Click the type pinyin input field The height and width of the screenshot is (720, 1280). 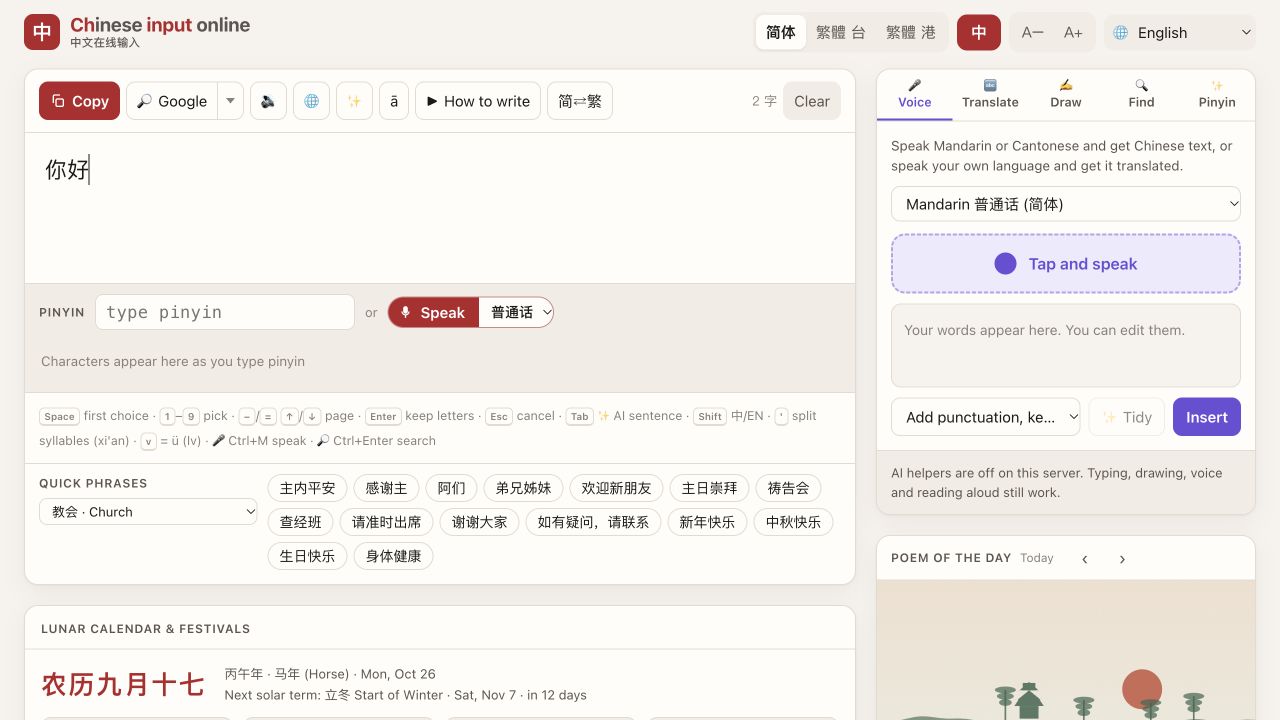click(225, 312)
